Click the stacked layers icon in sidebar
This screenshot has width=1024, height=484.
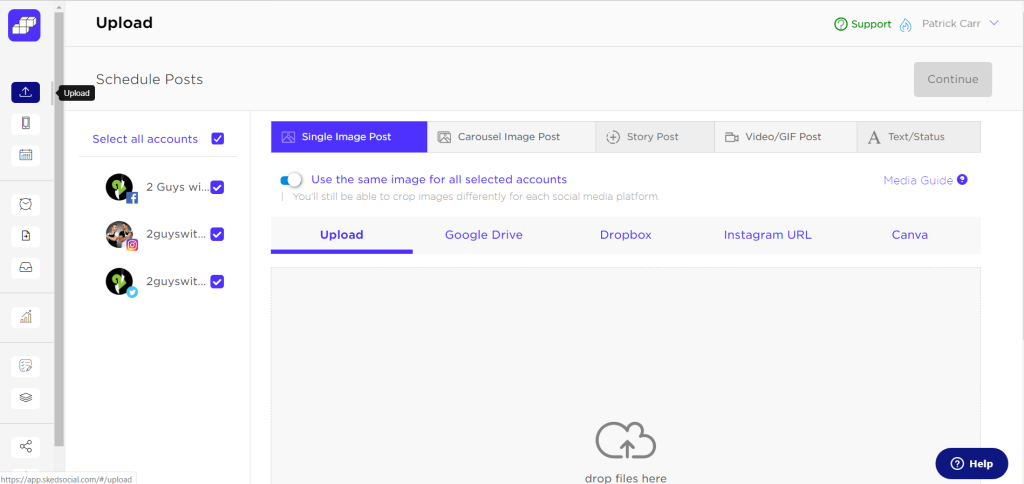click(26, 398)
